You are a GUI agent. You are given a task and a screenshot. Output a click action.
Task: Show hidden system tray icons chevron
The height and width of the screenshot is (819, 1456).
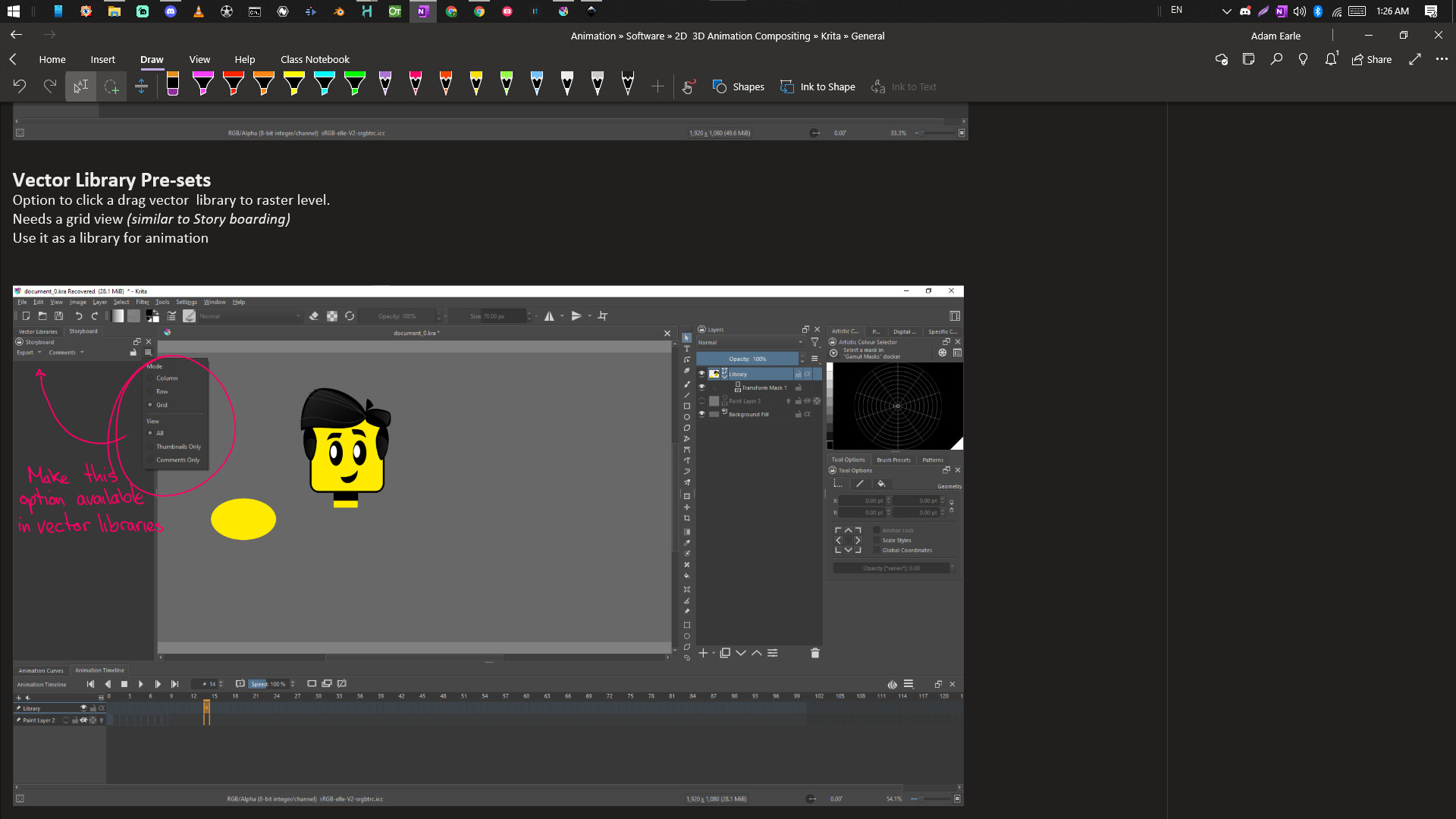[1226, 11]
